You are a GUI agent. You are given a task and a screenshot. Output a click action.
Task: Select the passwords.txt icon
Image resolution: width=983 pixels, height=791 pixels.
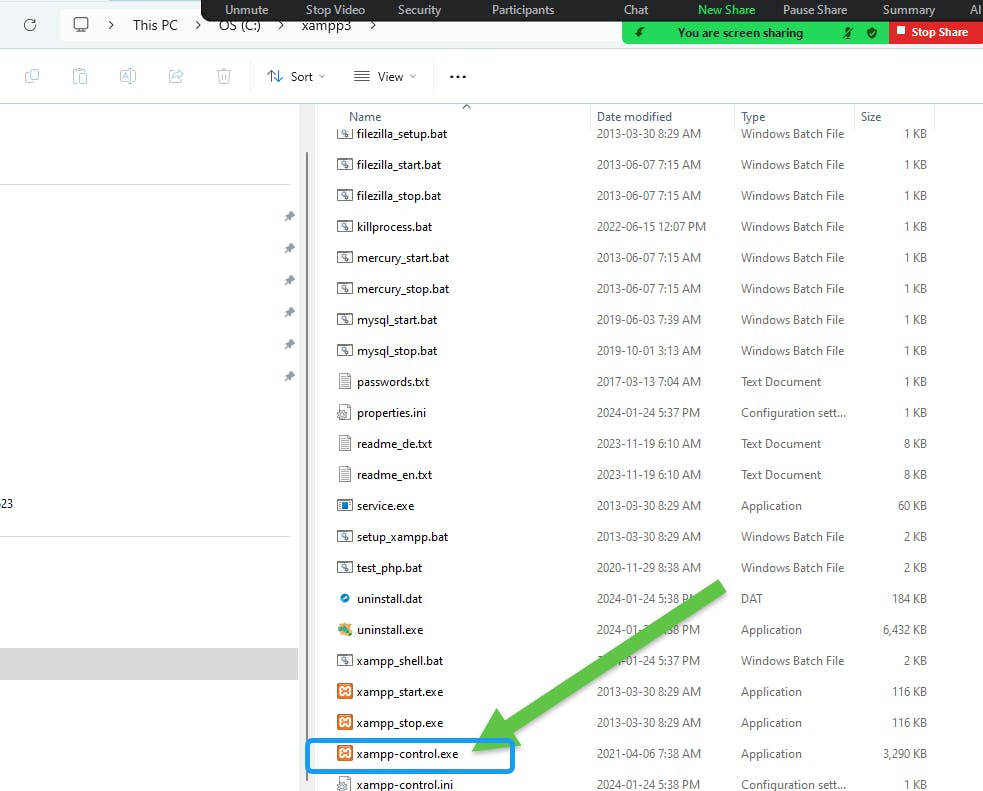click(344, 381)
